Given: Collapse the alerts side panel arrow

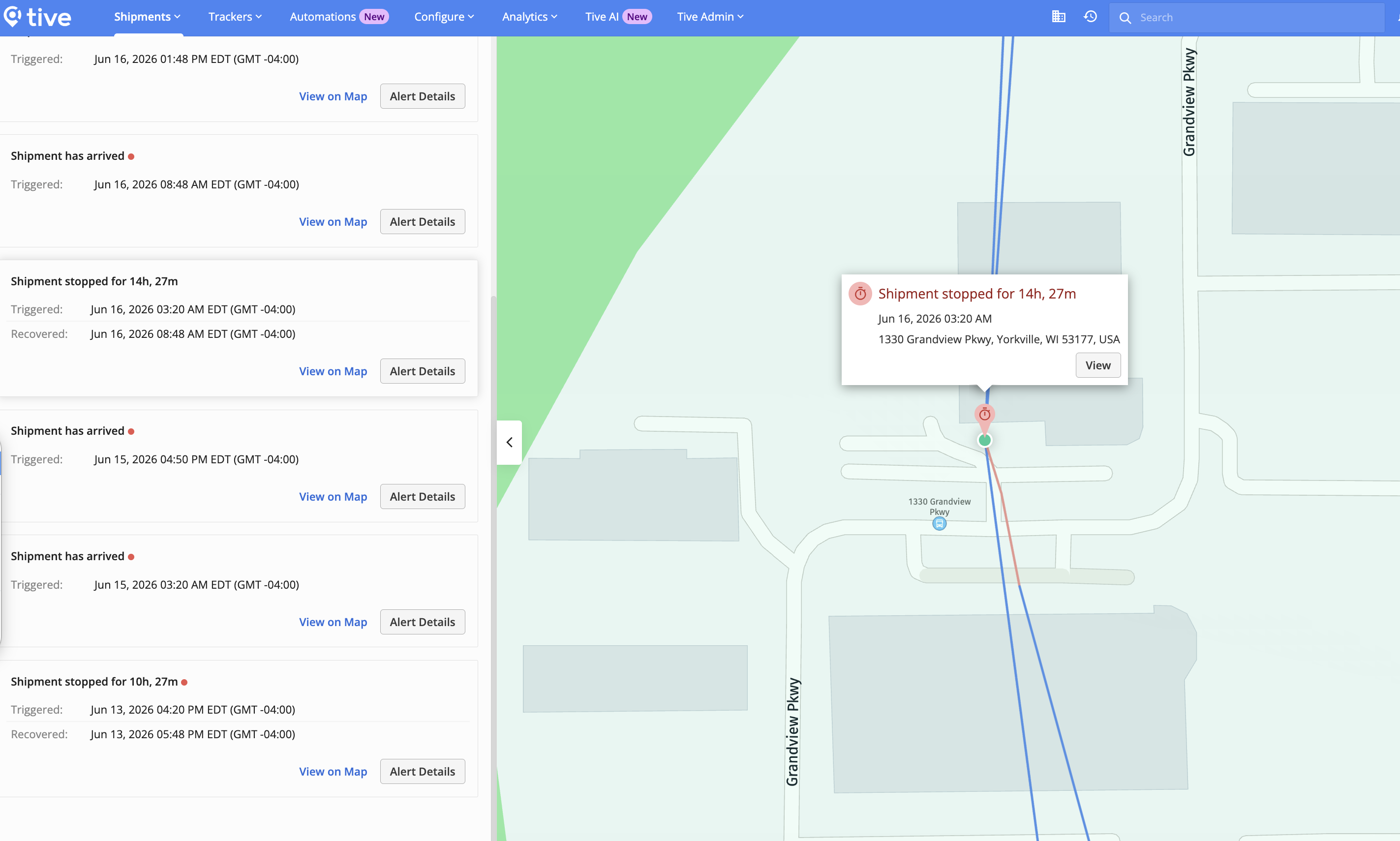Looking at the screenshot, I should coord(509,442).
